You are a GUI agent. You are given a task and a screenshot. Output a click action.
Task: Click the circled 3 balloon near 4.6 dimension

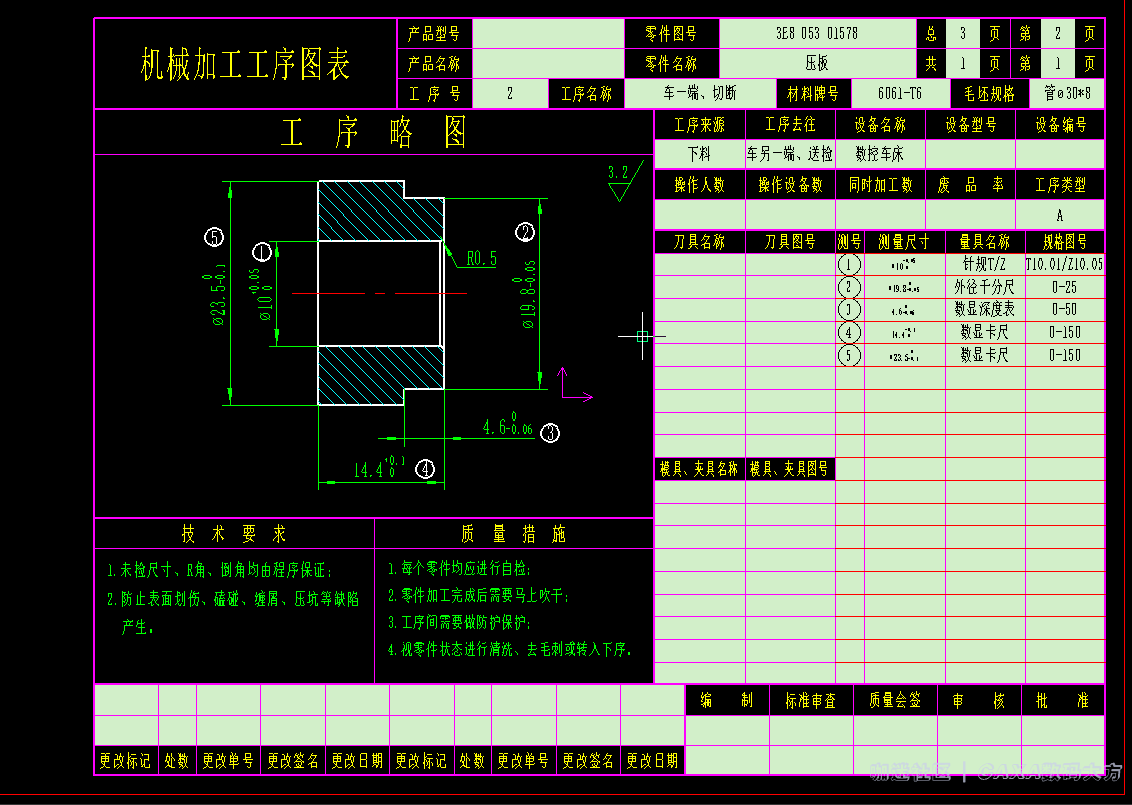click(x=550, y=433)
